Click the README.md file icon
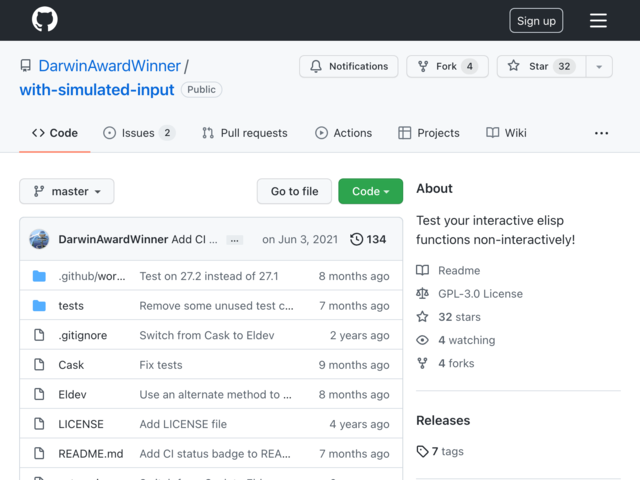 (39, 453)
